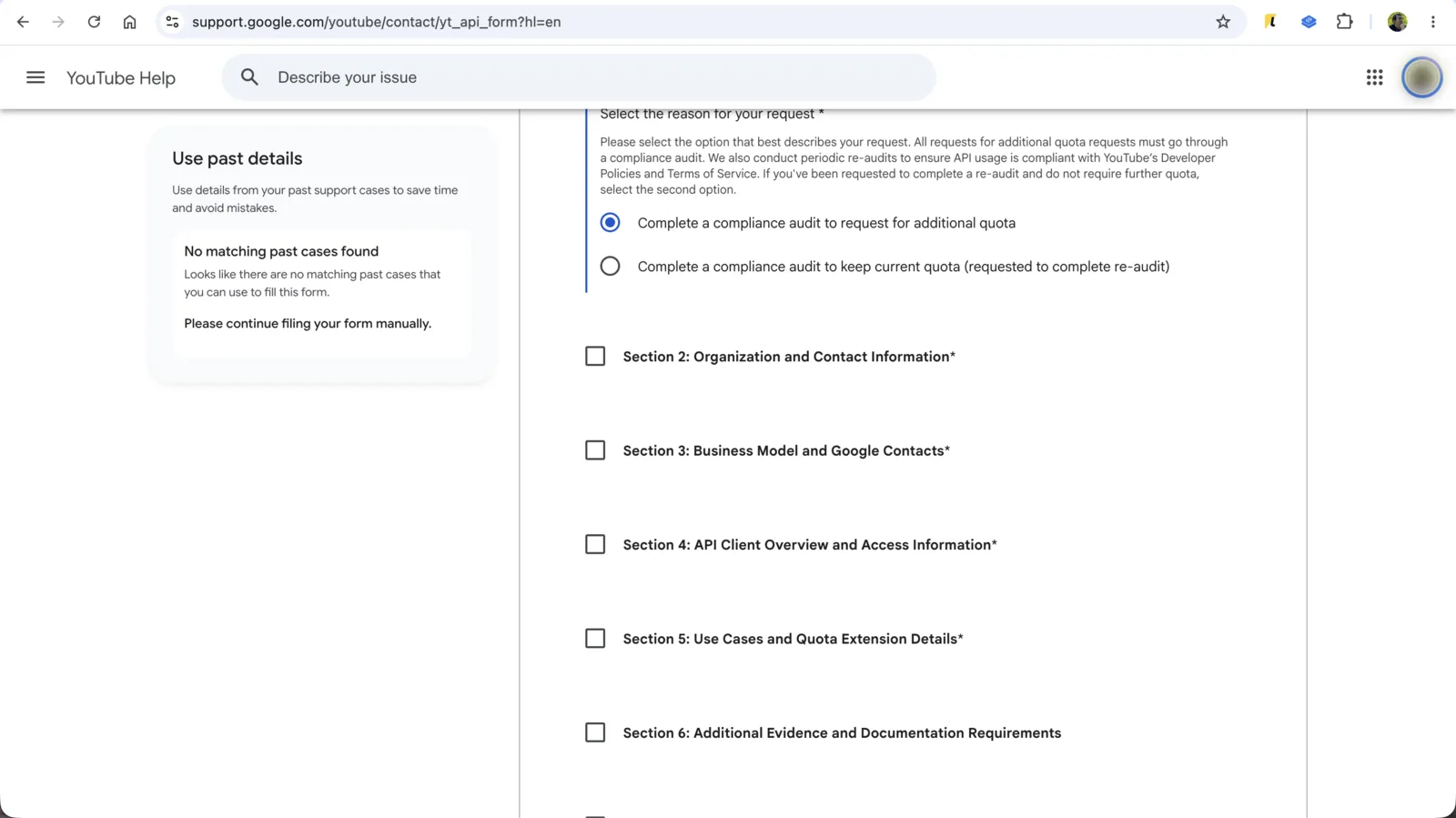Click the address bar URL
This screenshot has width=1456, height=818.
pyautogui.click(x=376, y=22)
